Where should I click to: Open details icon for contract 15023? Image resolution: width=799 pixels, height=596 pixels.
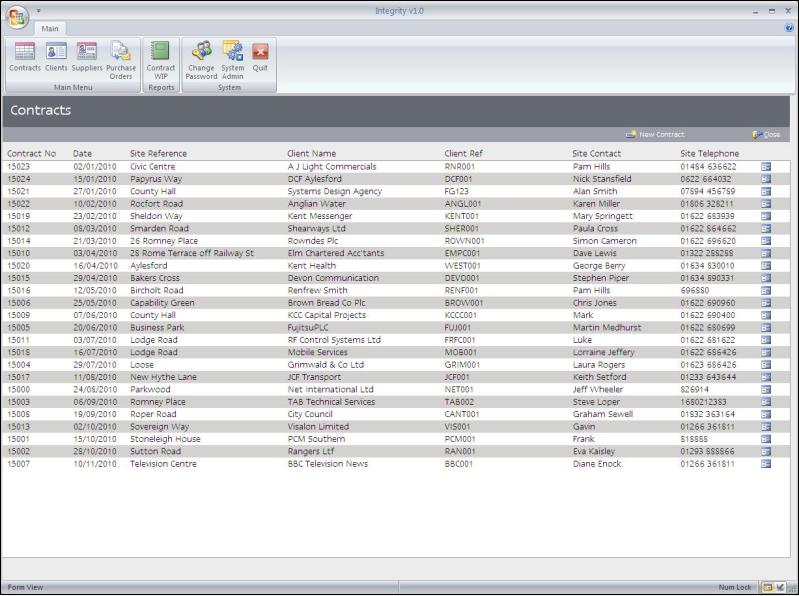point(766,167)
